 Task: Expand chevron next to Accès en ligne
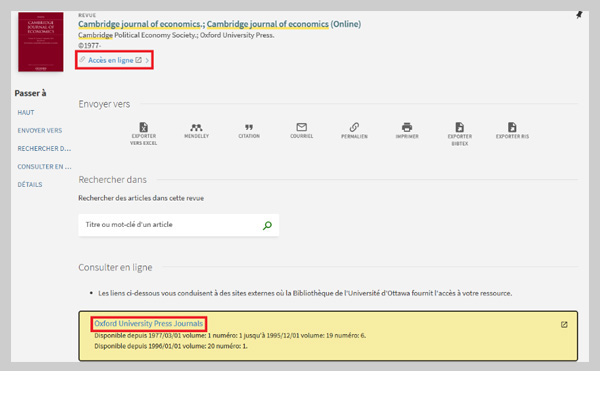coord(147,60)
